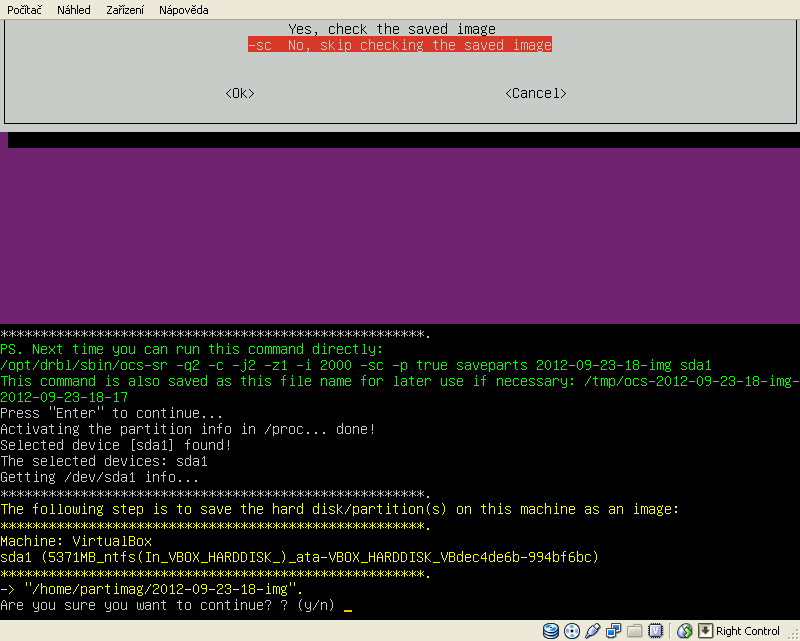
Task: Select 'Yes, check the saved image' option
Action: pos(392,29)
